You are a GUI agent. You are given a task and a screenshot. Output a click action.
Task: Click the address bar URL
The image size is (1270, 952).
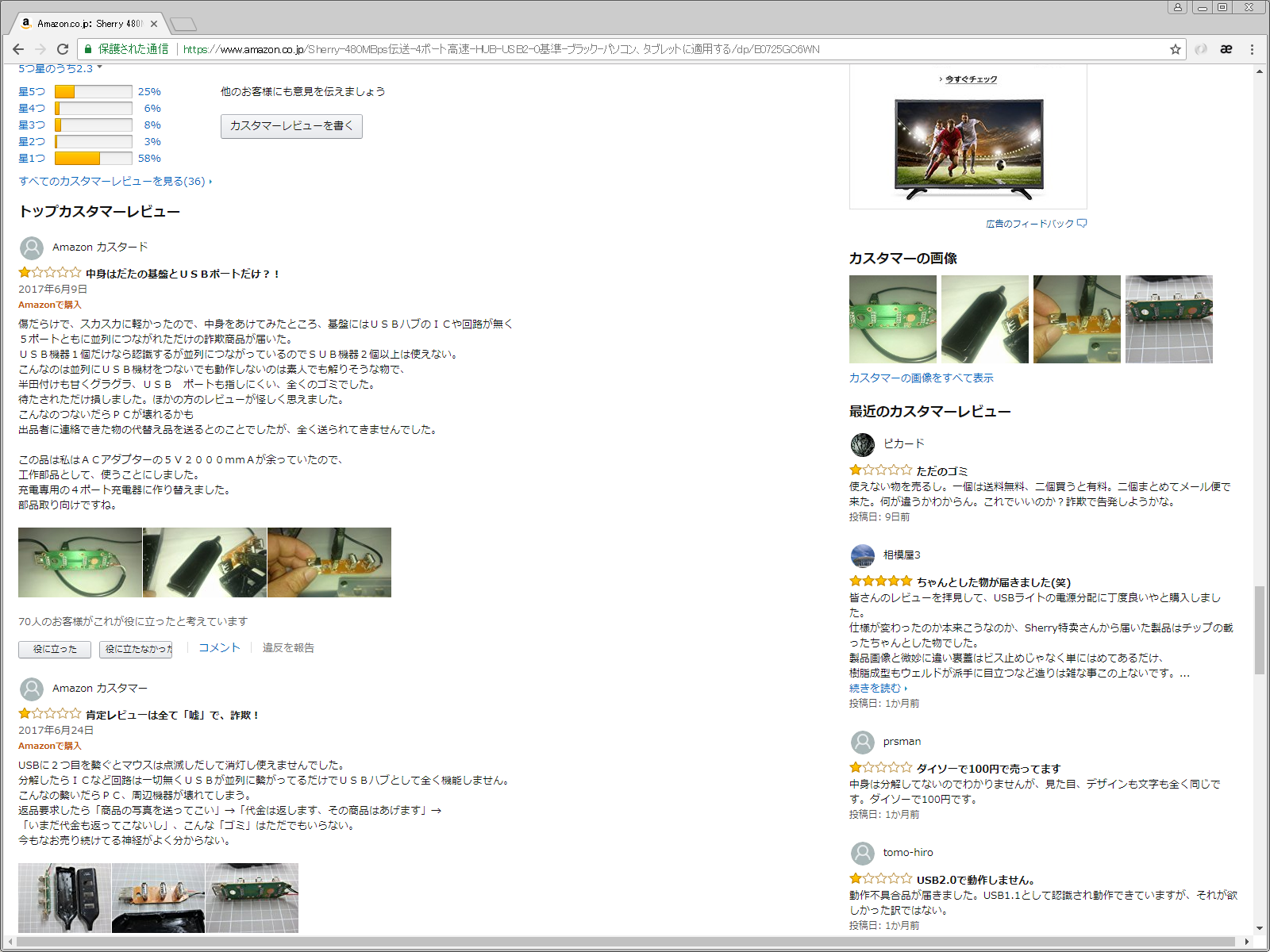pyautogui.click(x=501, y=49)
